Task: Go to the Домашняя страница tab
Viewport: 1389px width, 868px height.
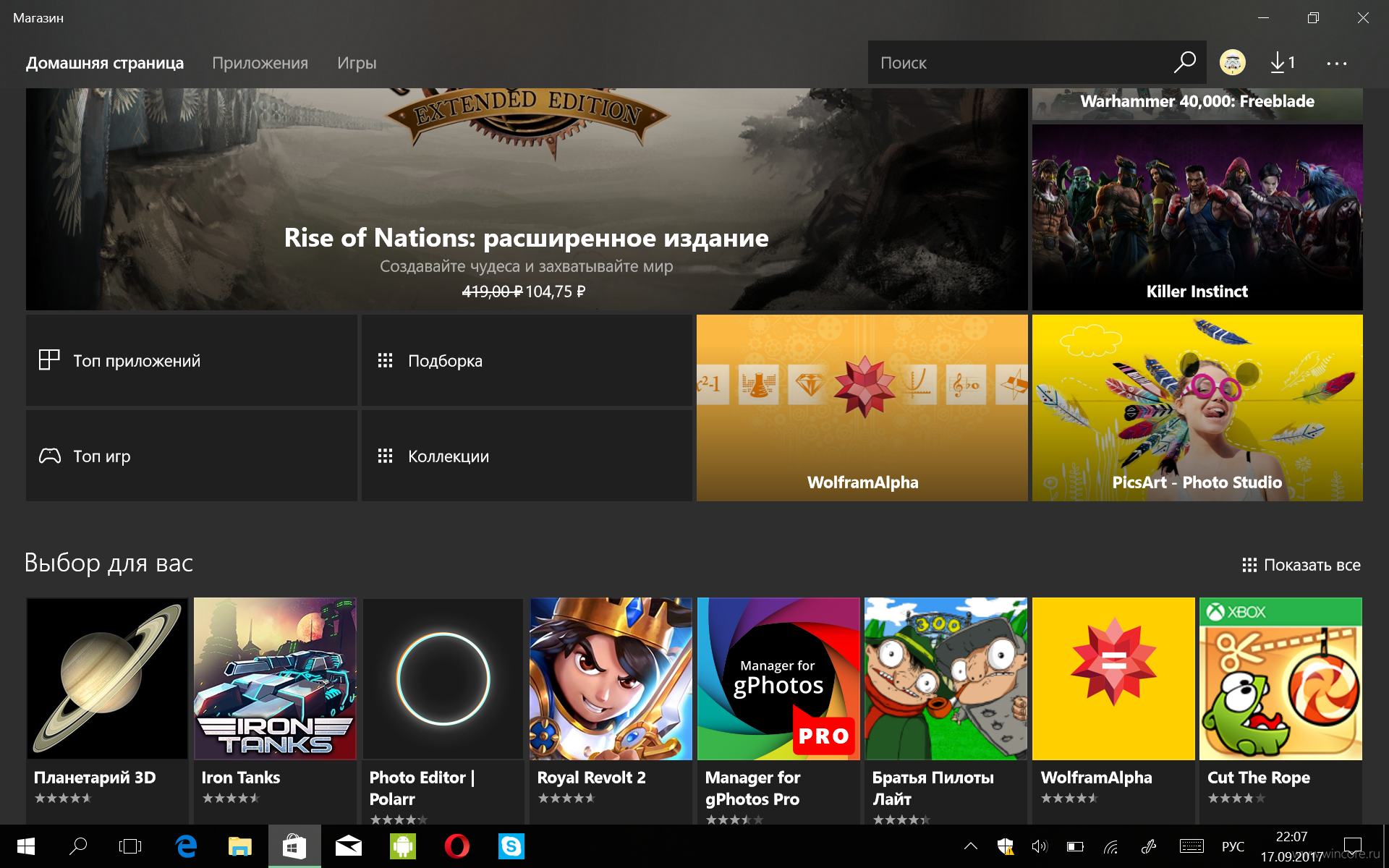Action: pyautogui.click(x=105, y=63)
